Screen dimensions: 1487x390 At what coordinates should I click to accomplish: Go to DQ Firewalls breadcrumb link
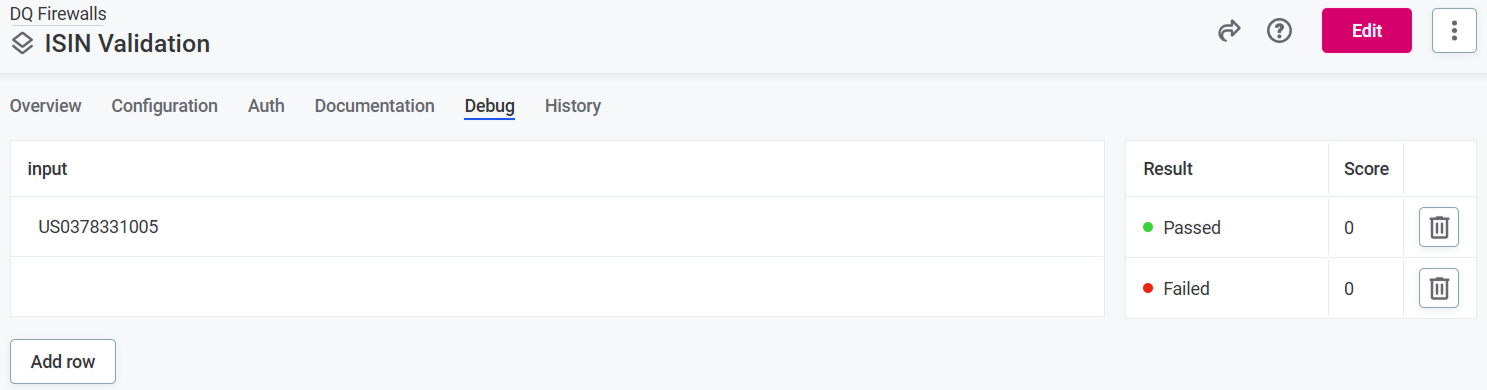[x=58, y=14]
